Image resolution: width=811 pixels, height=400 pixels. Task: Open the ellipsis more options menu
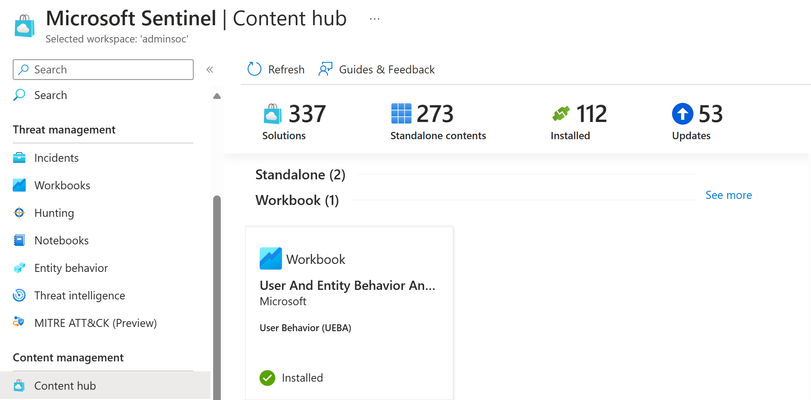click(374, 19)
